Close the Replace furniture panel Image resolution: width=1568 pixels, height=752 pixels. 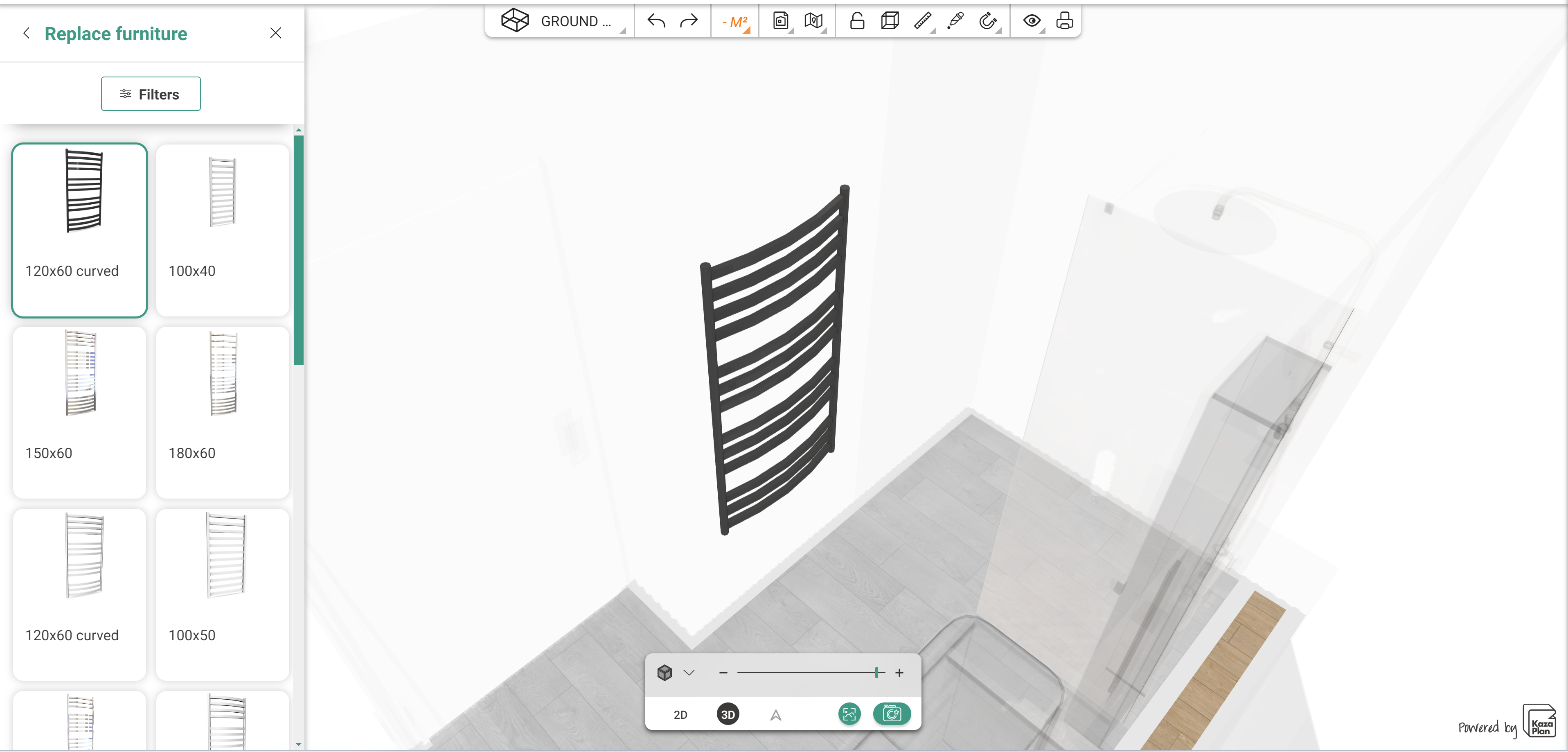click(276, 33)
